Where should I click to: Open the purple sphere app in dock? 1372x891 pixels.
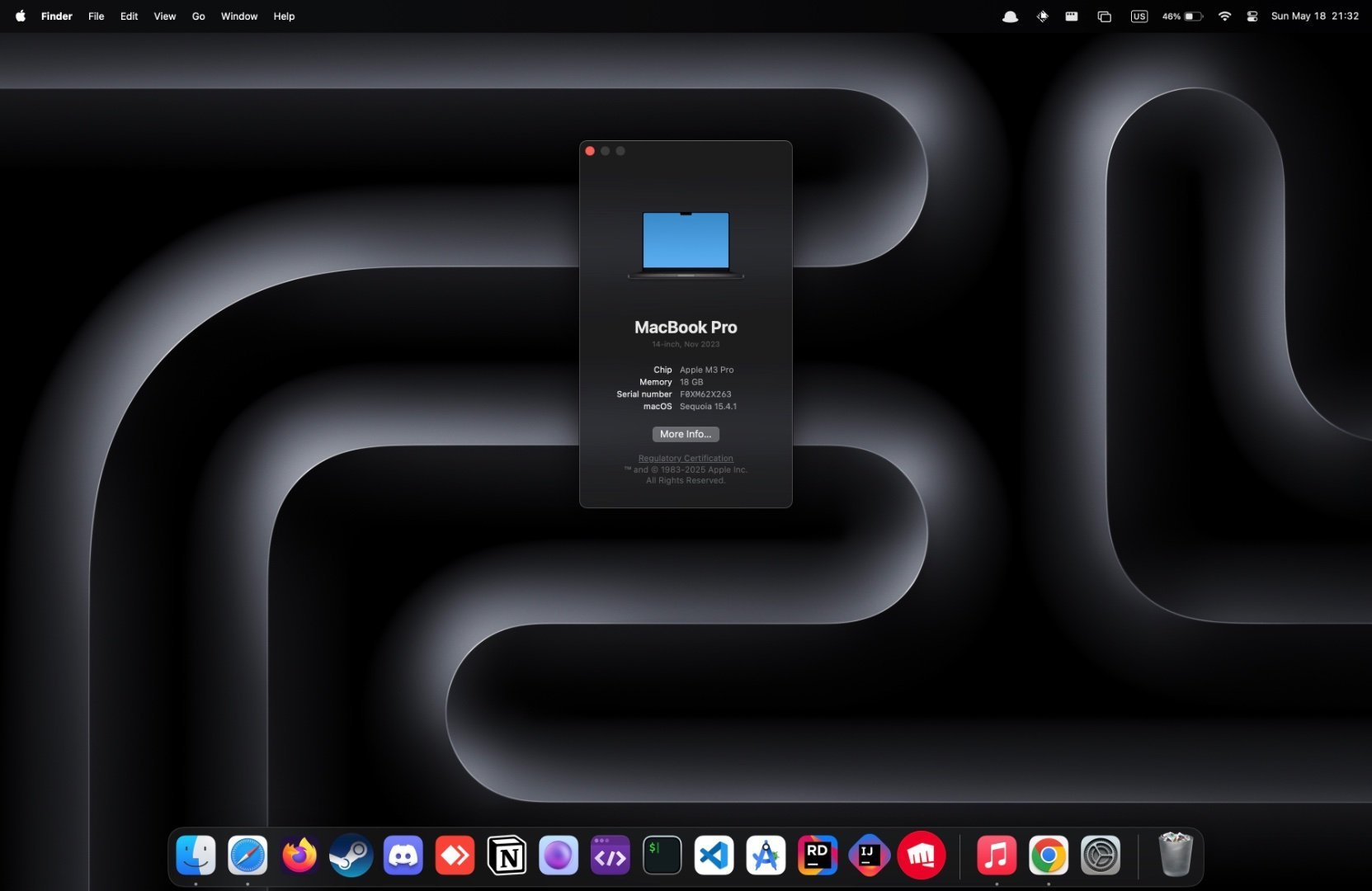559,856
